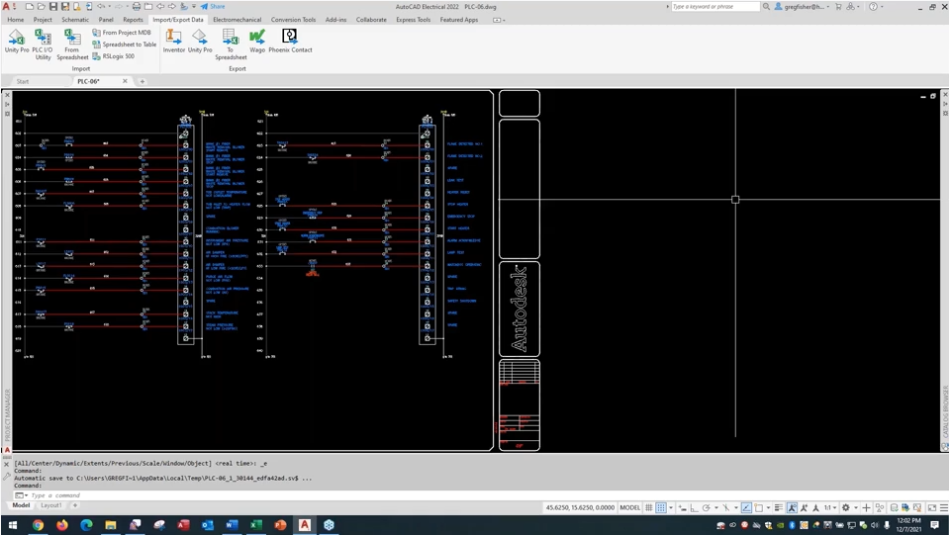This screenshot has width=949, height=535.
Task: Toggle annotation visibility in status bar
Action: tap(792, 508)
